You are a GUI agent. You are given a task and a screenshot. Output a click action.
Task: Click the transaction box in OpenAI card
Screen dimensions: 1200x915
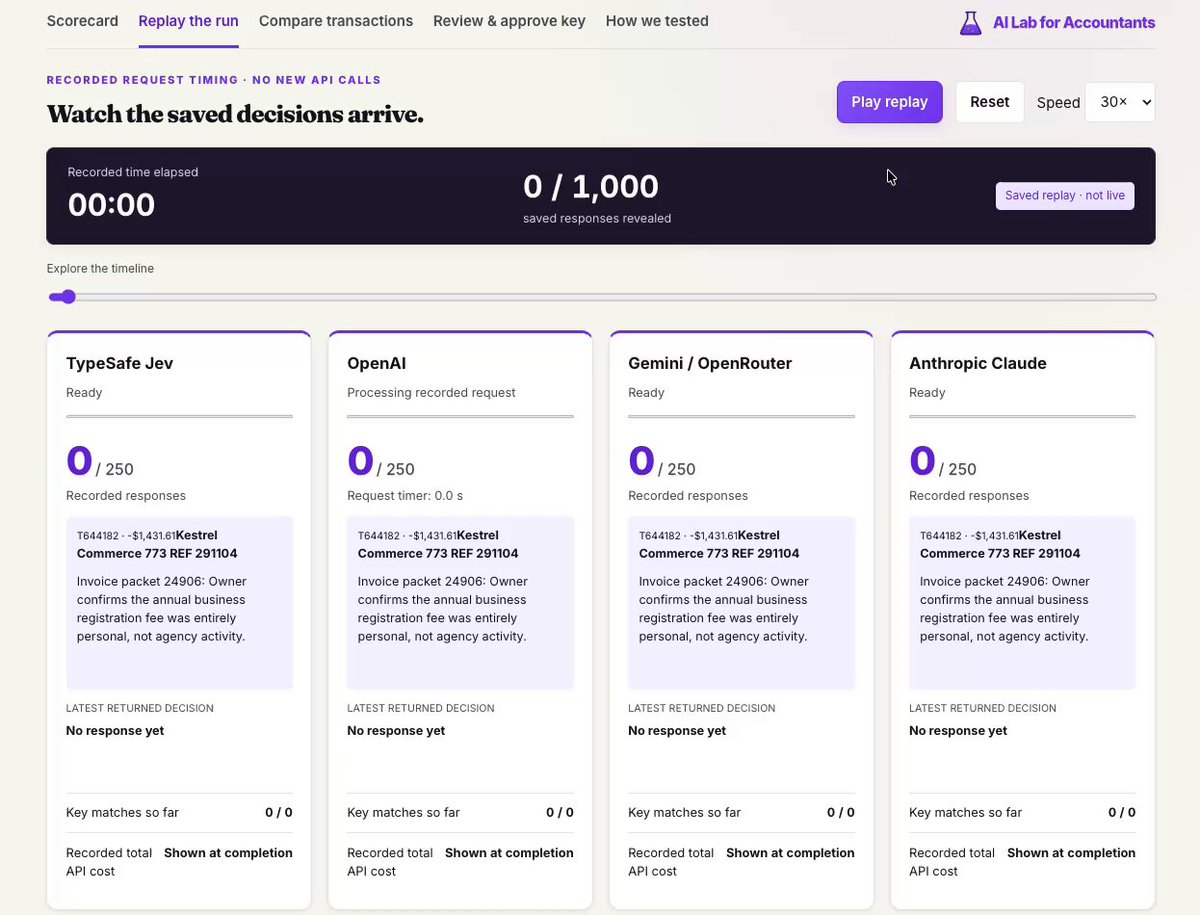[460, 603]
